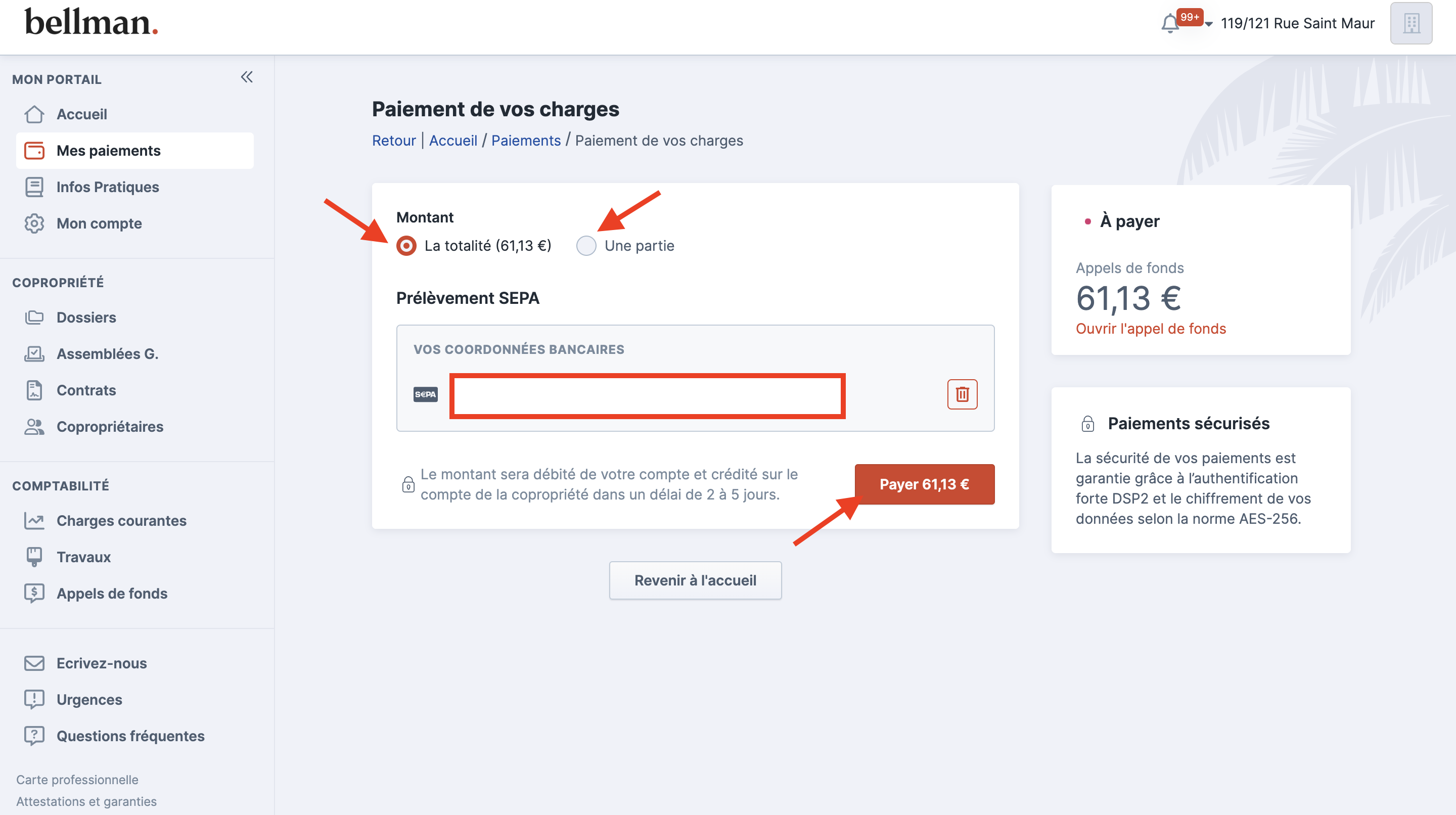Open the Ouvrir l'appel de fonds link

(1150, 329)
